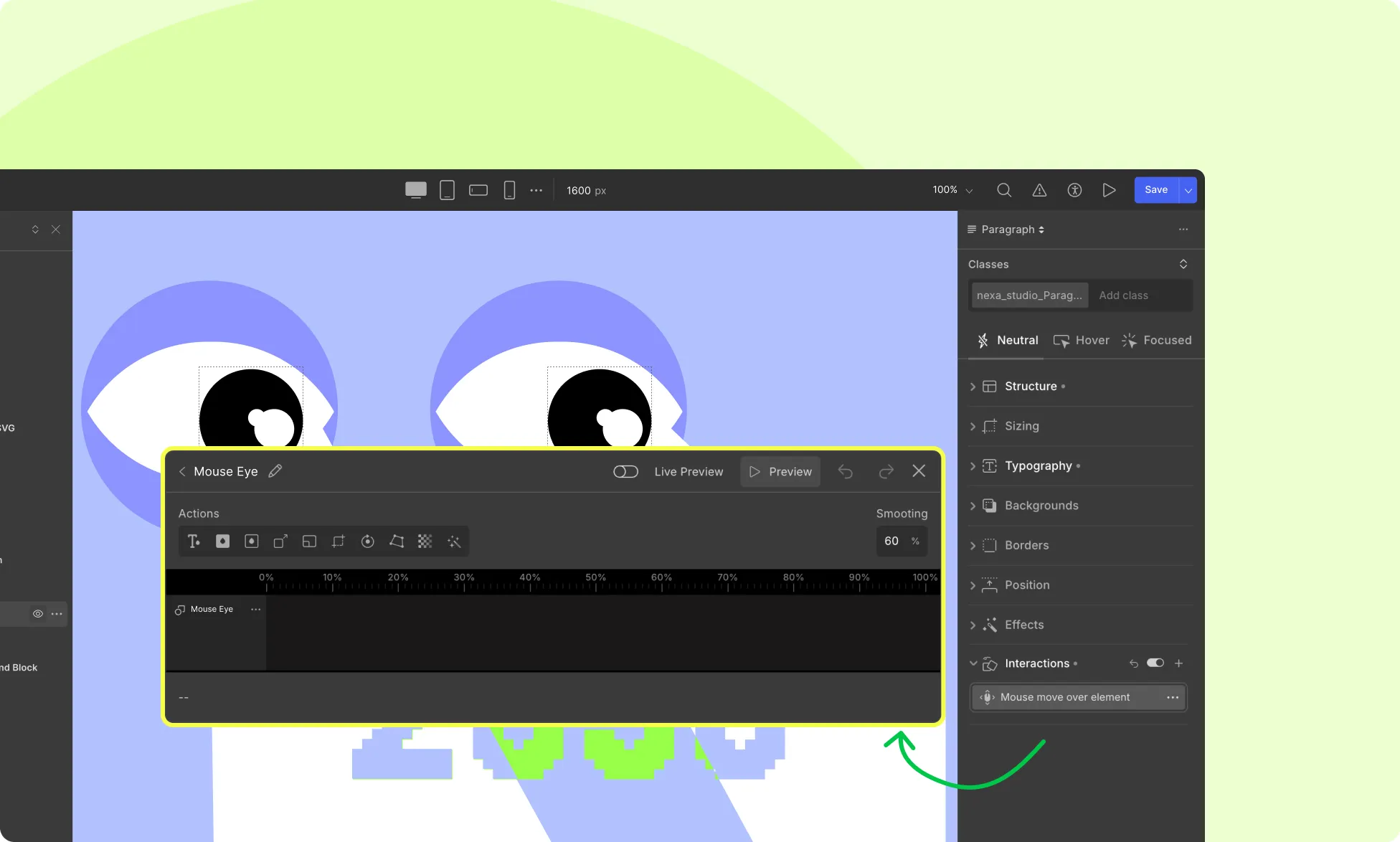This screenshot has width=1400, height=842.
Task: Toggle the Live Preview switch
Action: tap(625, 471)
